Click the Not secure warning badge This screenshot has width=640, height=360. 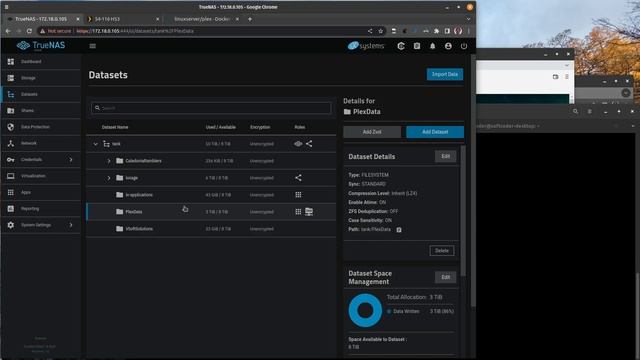tap(56, 31)
